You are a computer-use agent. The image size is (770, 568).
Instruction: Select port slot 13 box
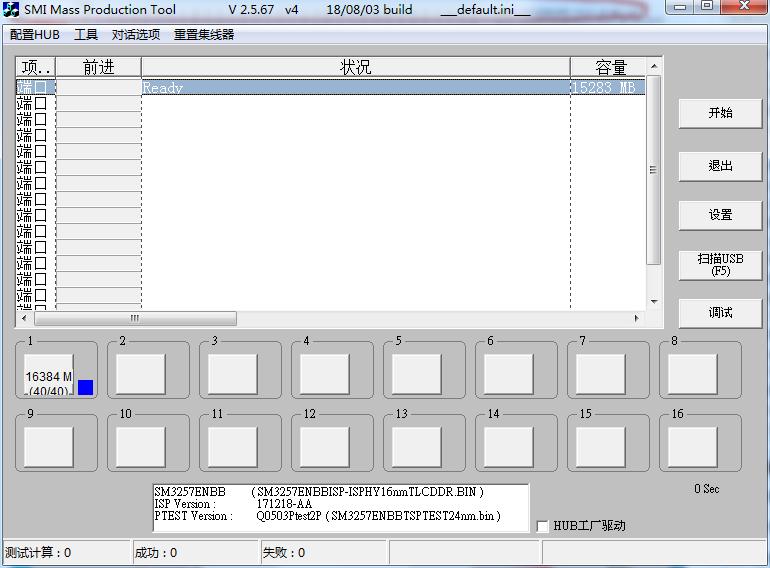pos(416,447)
